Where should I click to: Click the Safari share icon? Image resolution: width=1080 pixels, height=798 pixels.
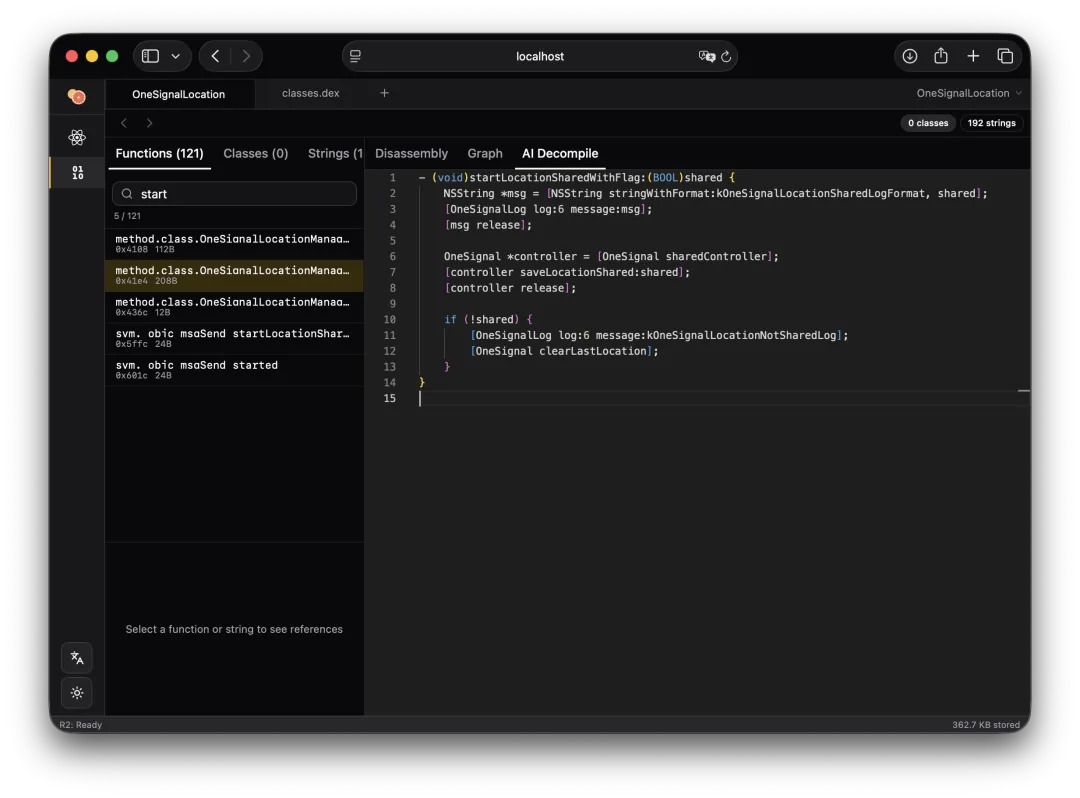(x=941, y=56)
